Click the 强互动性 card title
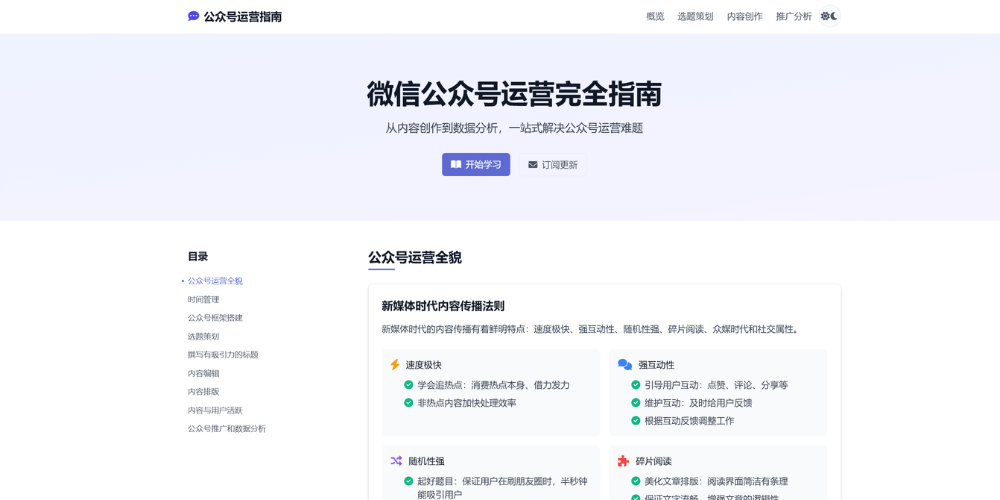1000x500 pixels. [656, 365]
